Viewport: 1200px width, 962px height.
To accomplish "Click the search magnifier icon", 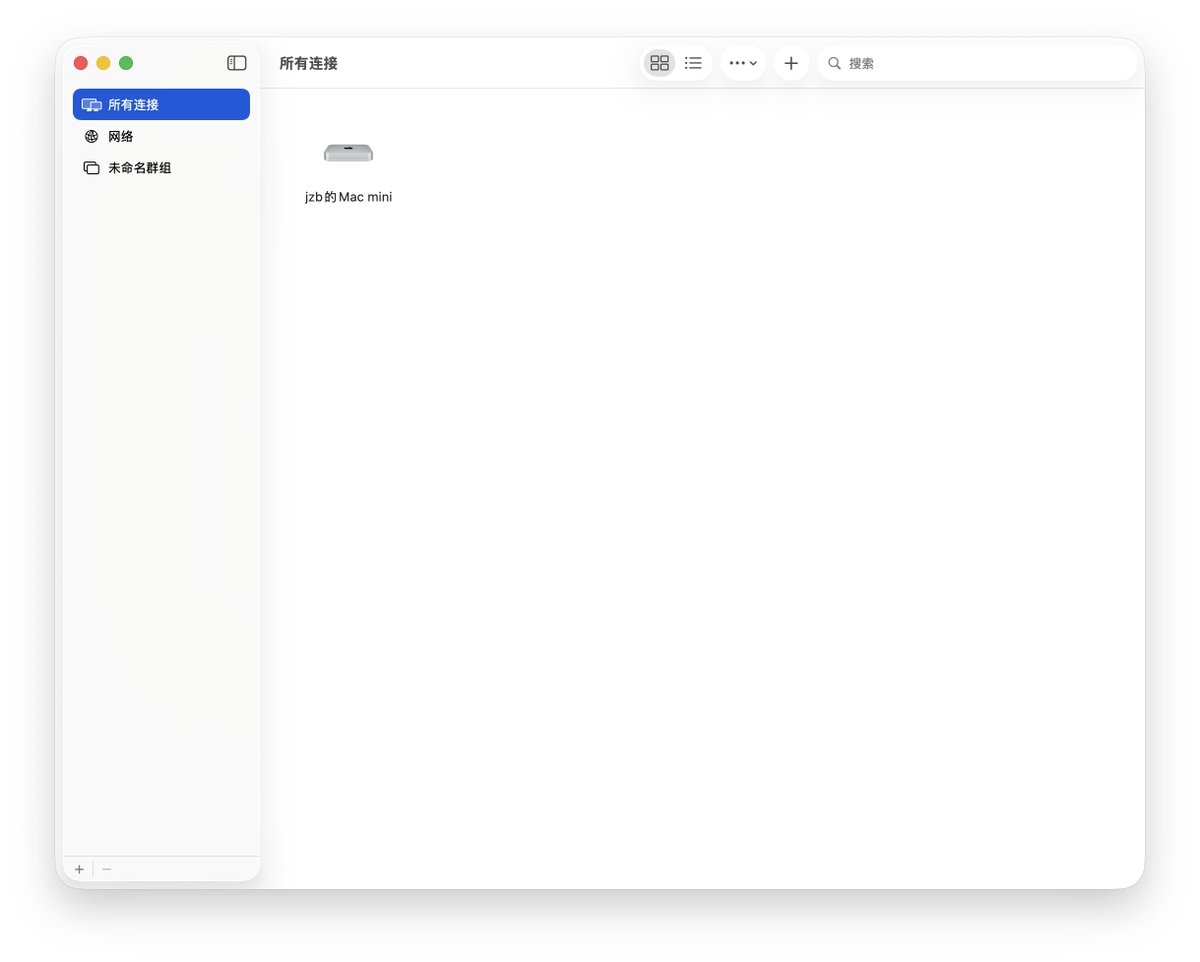I will [834, 63].
